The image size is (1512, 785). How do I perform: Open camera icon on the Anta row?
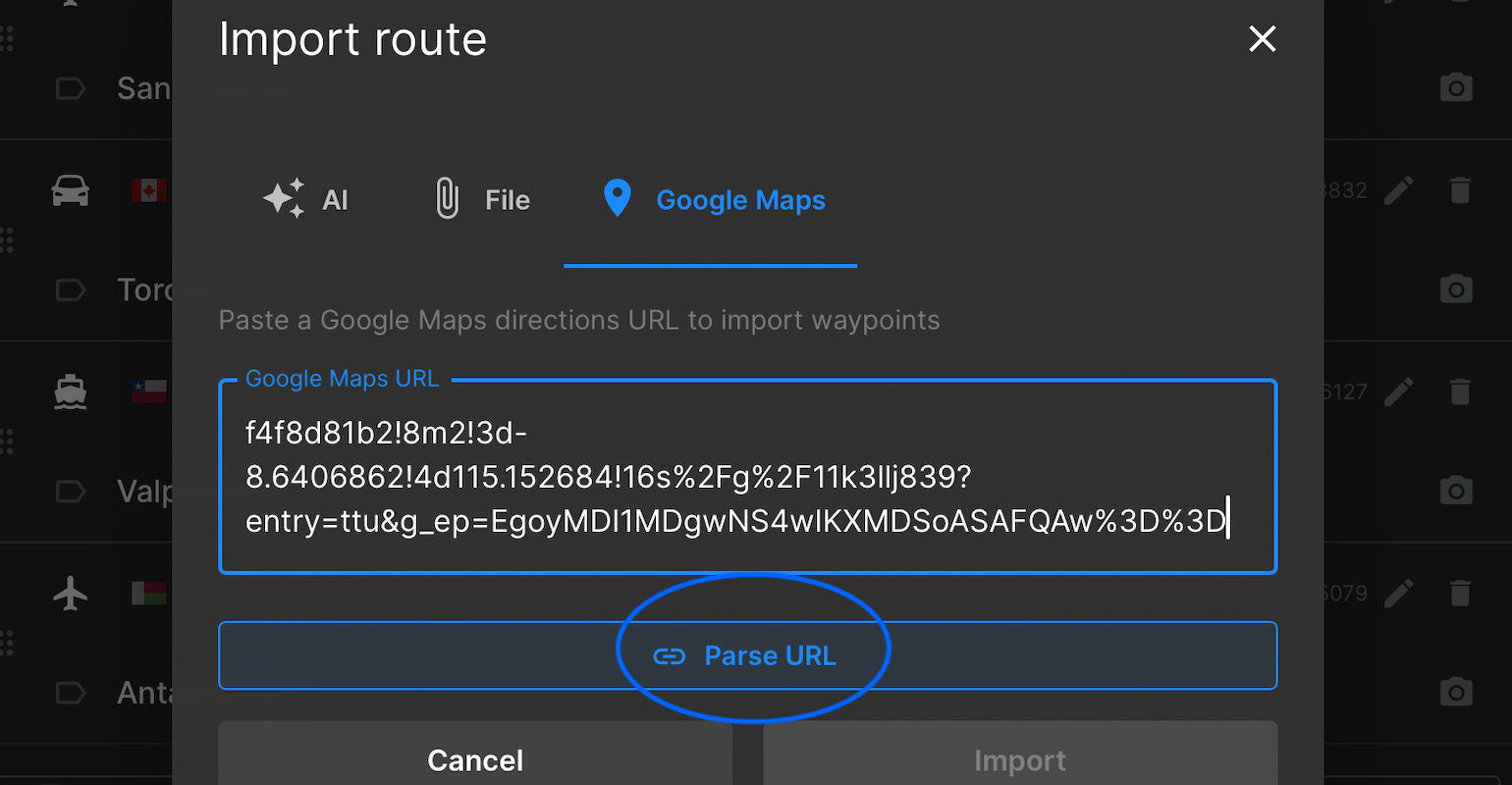tap(1456, 692)
